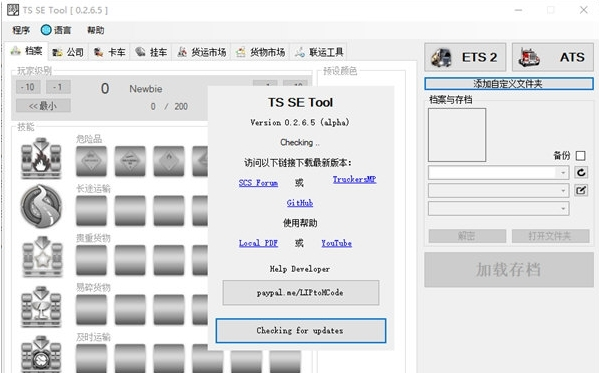Expand the second profile dropdown
This screenshot has width=599, height=373.
(499, 190)
